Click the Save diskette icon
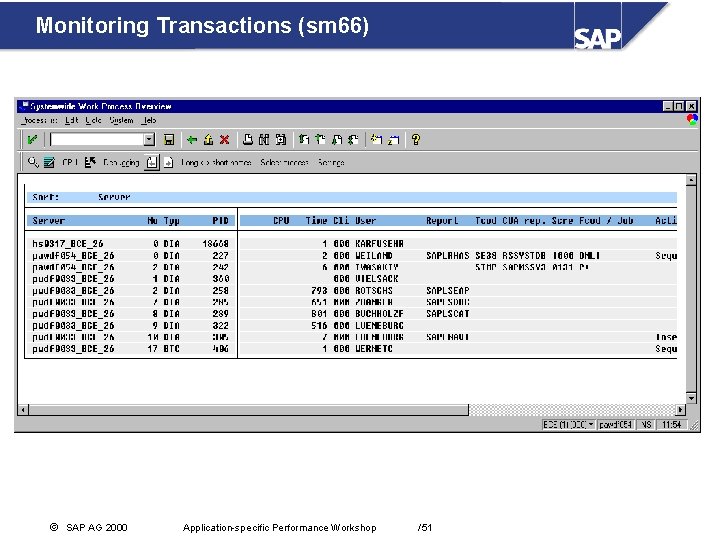The height and width of the screenshot is (540, 720). coord(169,140)
